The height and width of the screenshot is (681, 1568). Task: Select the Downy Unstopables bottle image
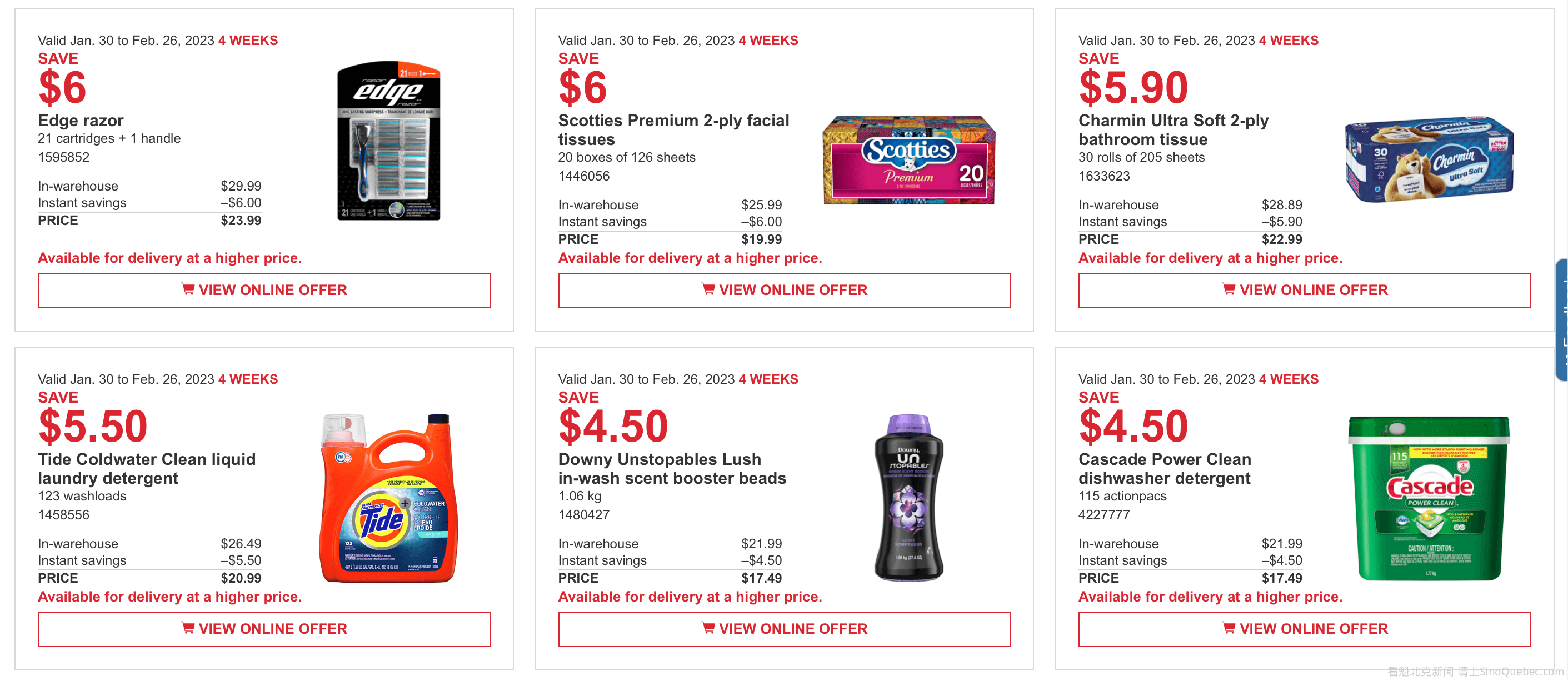pyautogui.click(x=909, y=498)
